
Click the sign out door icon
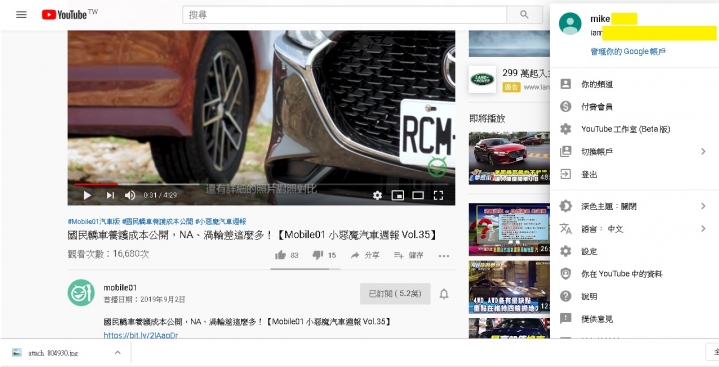pyautogui.click(x=566, y=174)
